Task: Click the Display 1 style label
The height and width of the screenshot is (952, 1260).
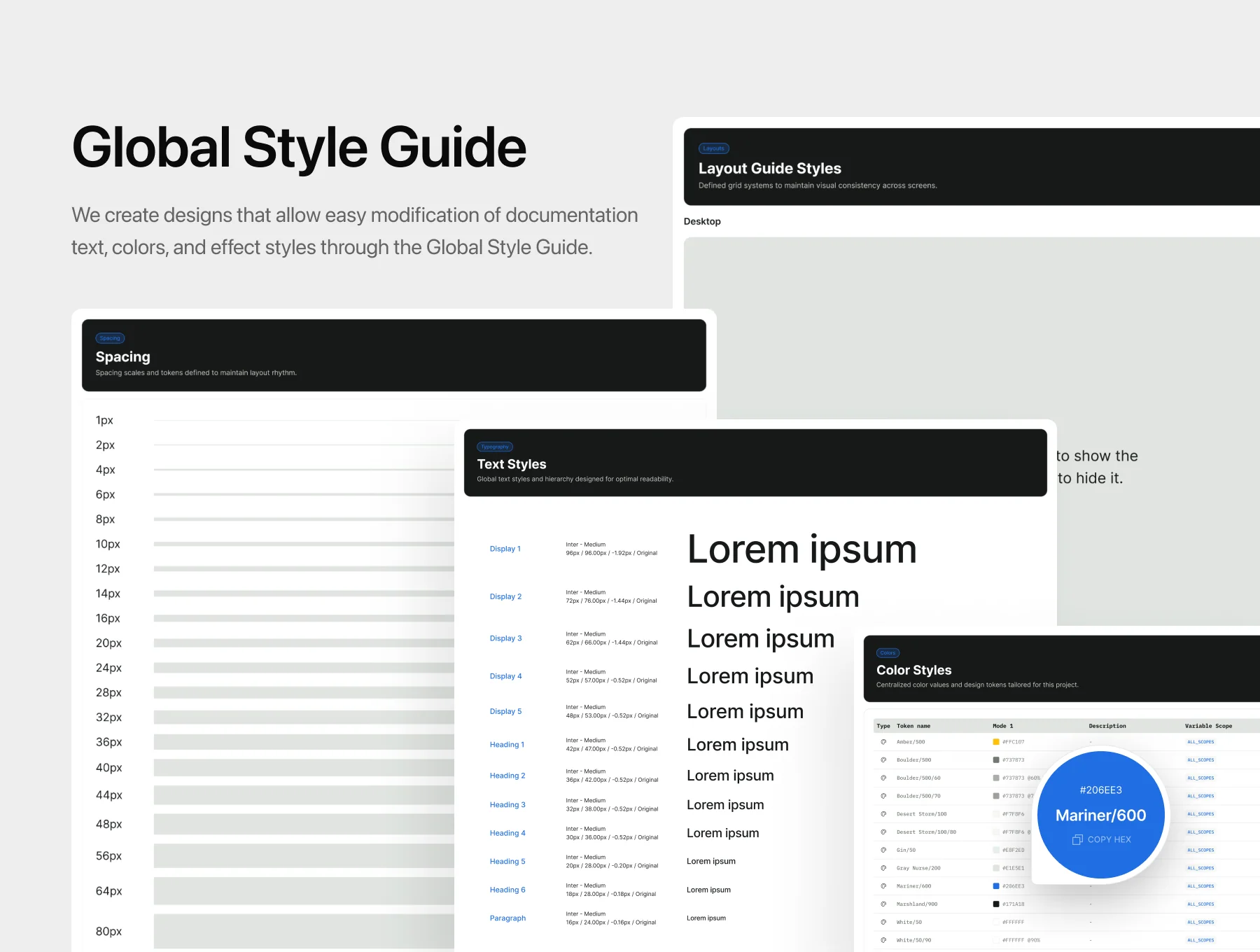Action: click(505, 549)
